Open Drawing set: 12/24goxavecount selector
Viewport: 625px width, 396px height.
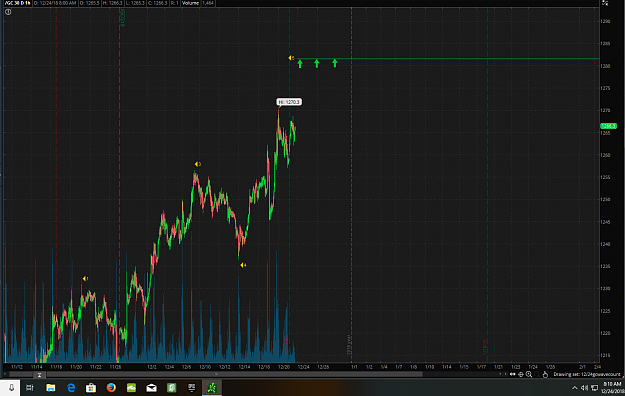pos(587,374)
